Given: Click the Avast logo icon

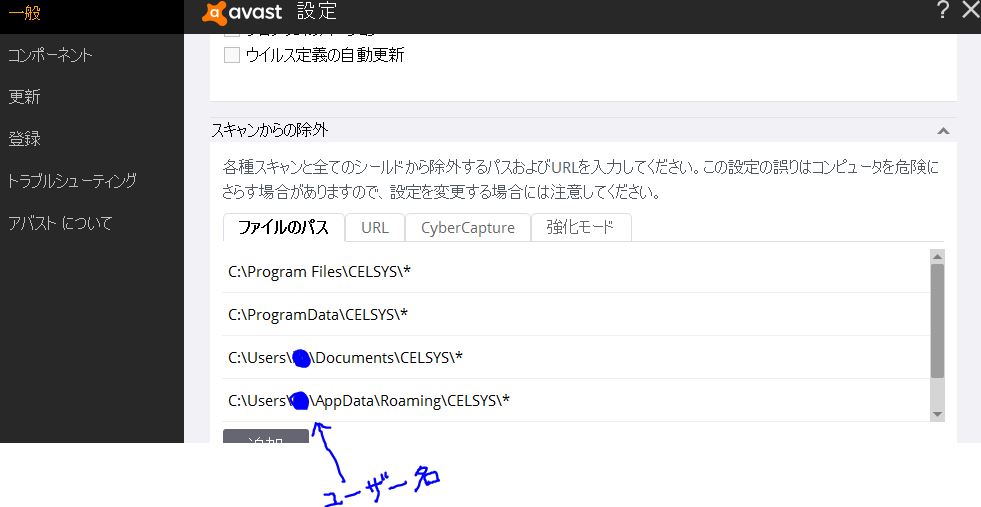Looking at the screenshot, I should coord(214,13).
